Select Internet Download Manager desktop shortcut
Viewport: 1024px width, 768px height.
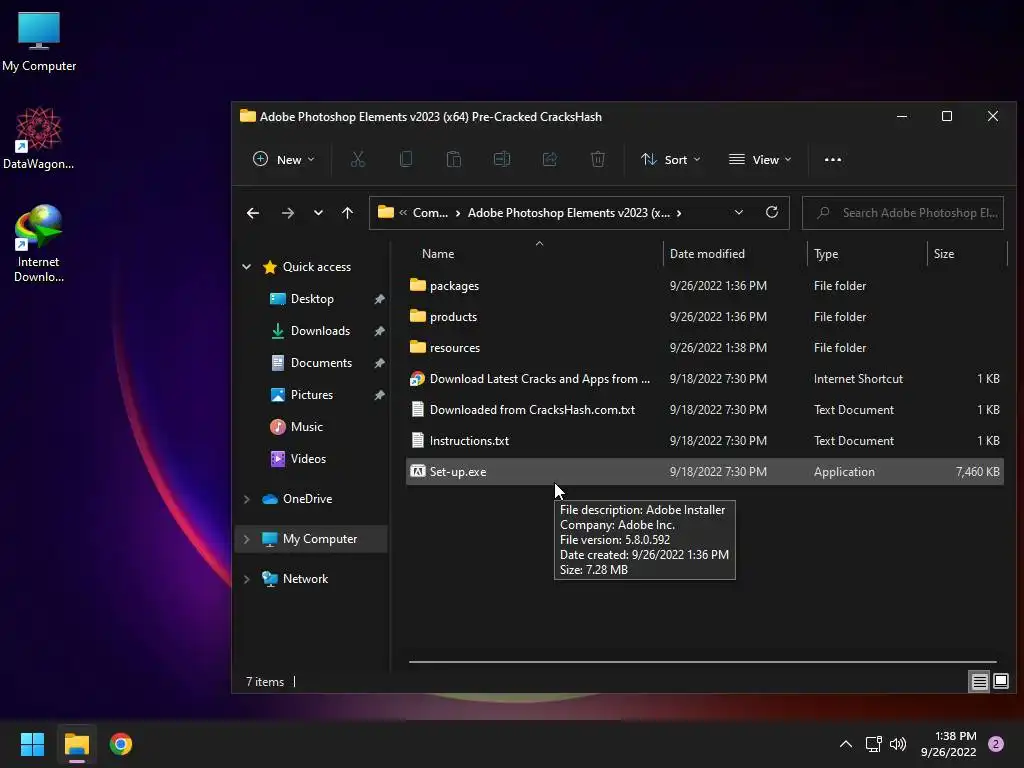point(39,244)
